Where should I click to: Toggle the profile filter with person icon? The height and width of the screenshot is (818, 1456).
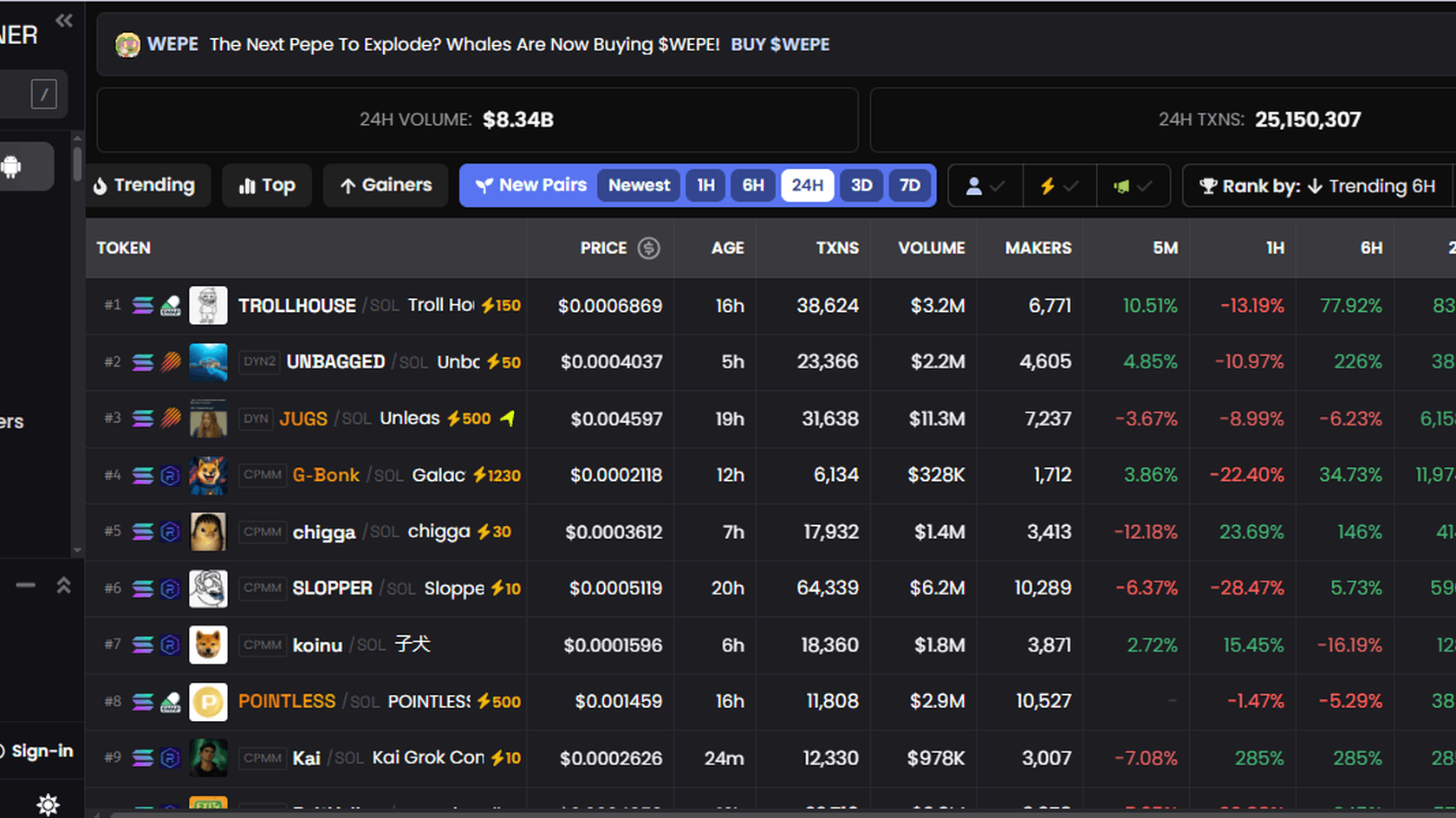[x=985, y=185]
